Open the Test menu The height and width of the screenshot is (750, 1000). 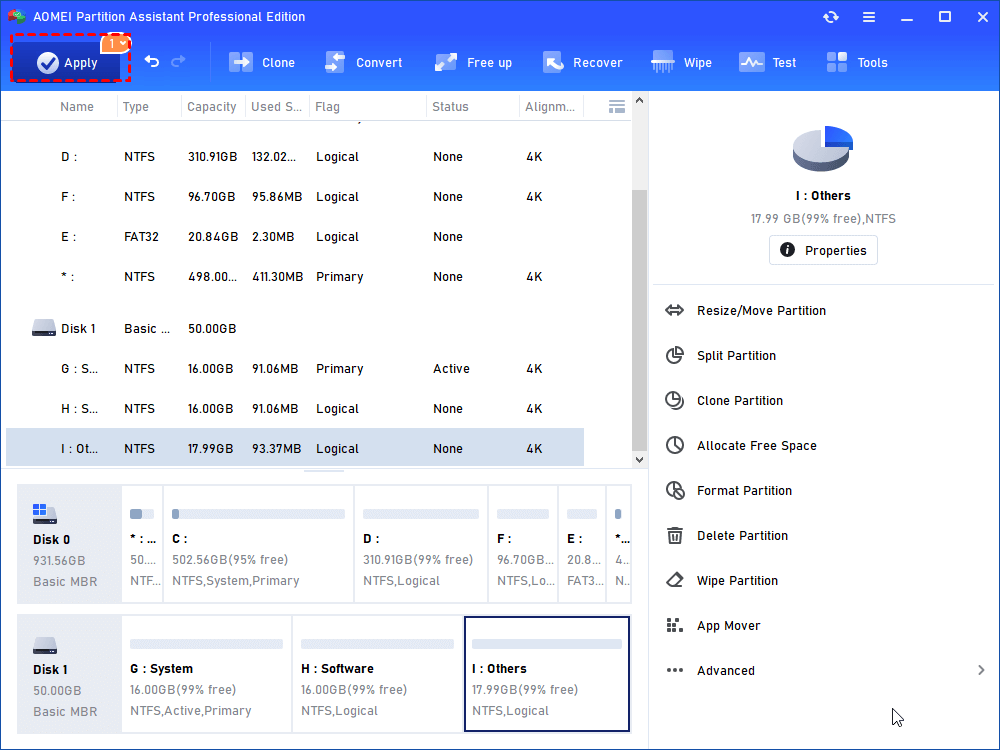coord(767,62)
